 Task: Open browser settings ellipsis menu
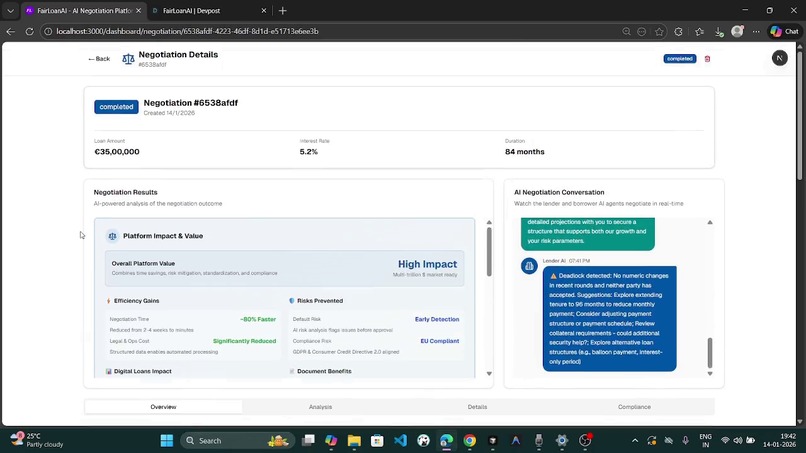coord(756,31)
